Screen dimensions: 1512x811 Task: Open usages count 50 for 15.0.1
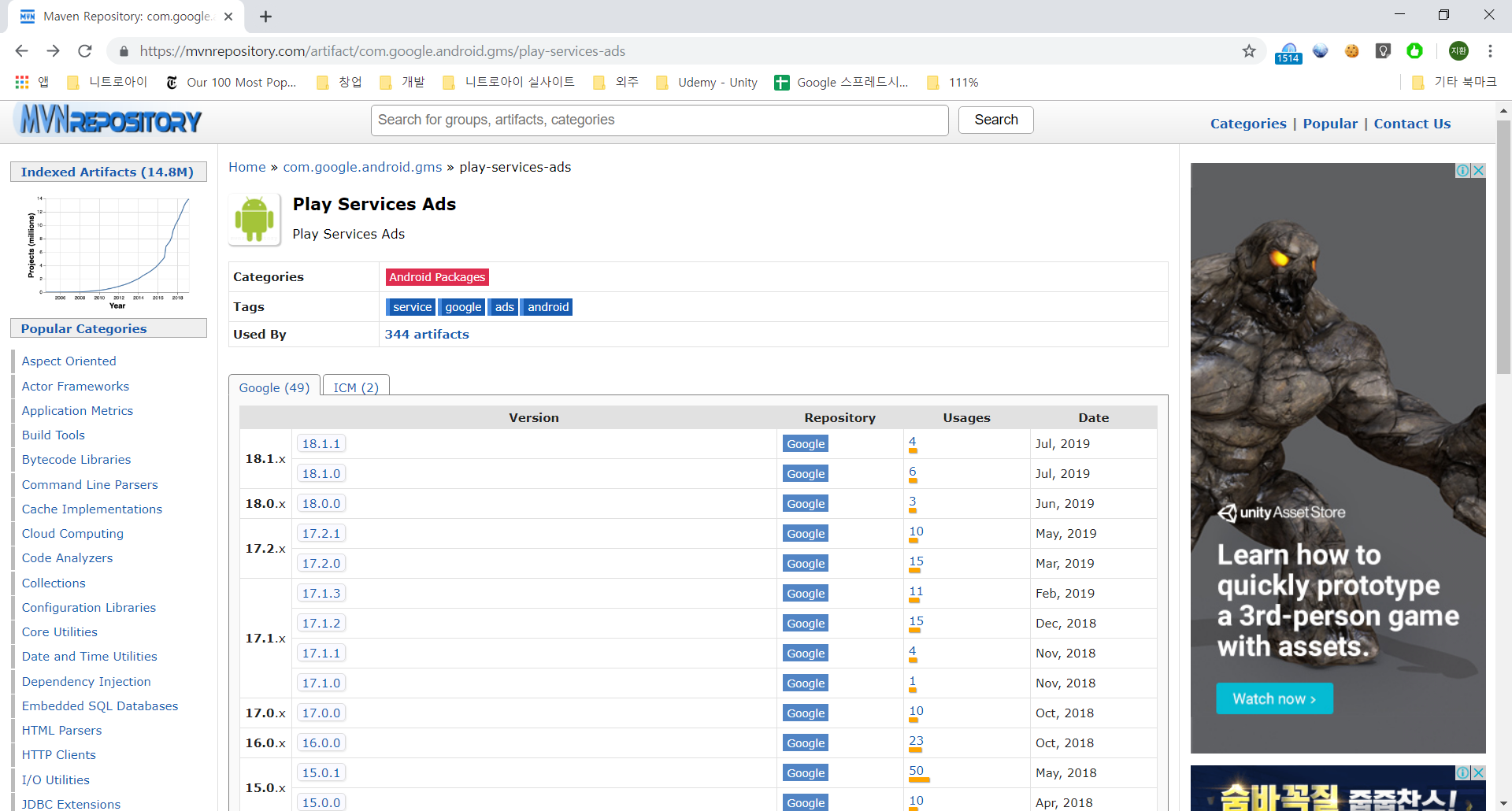916,771
